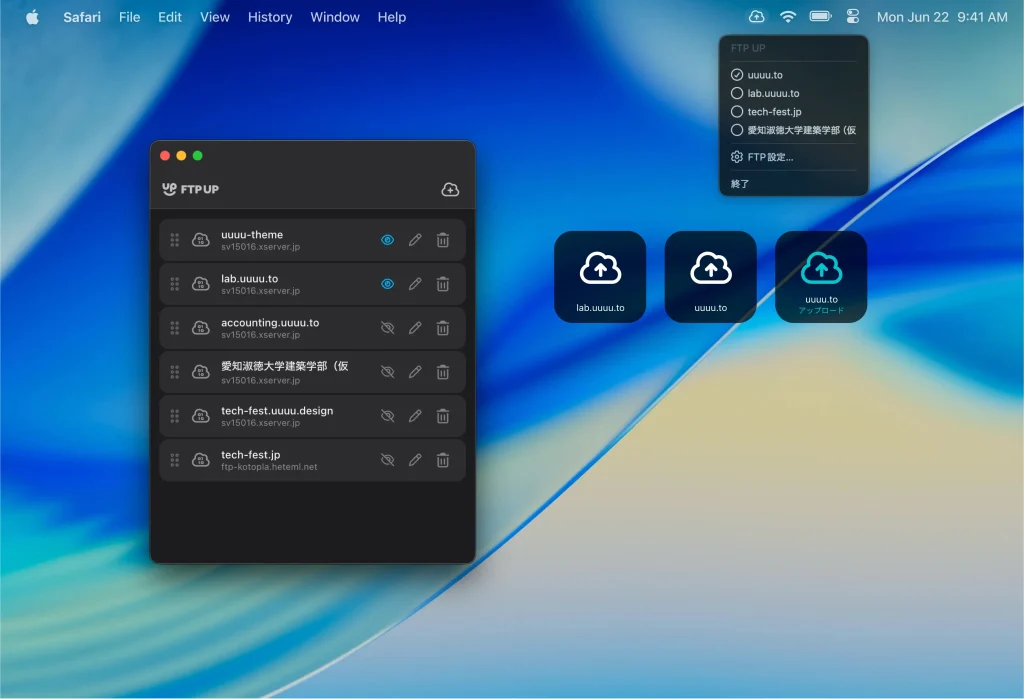Hide uuuu-theme using its eye icon
This screenshot has width=1024, height=699.
coord(388,240)
